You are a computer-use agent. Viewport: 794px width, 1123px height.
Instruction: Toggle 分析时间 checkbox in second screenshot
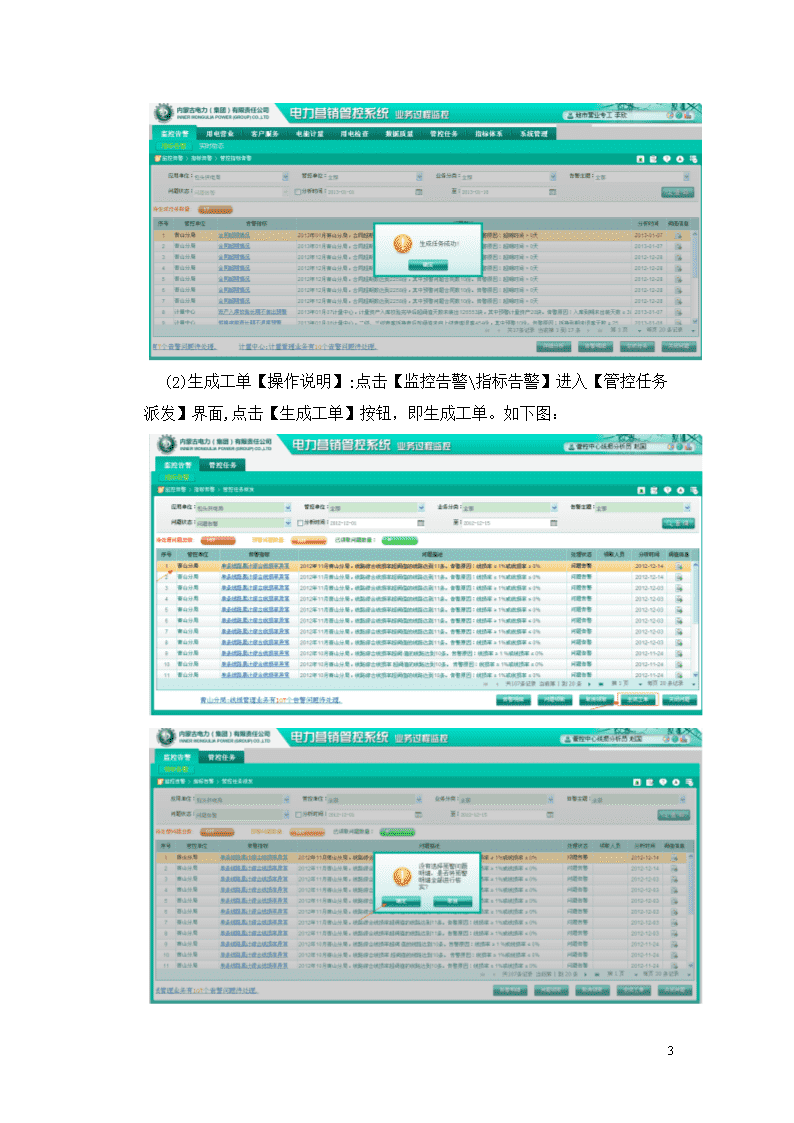(301, 523)
